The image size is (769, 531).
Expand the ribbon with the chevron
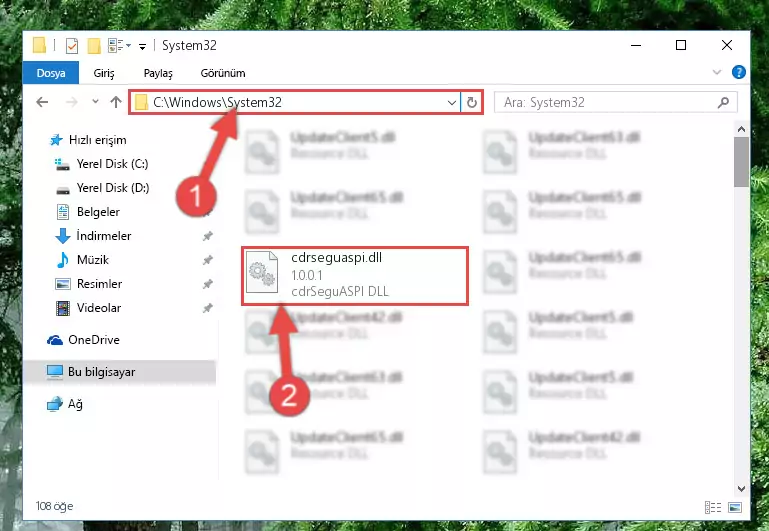click(717, 72)
